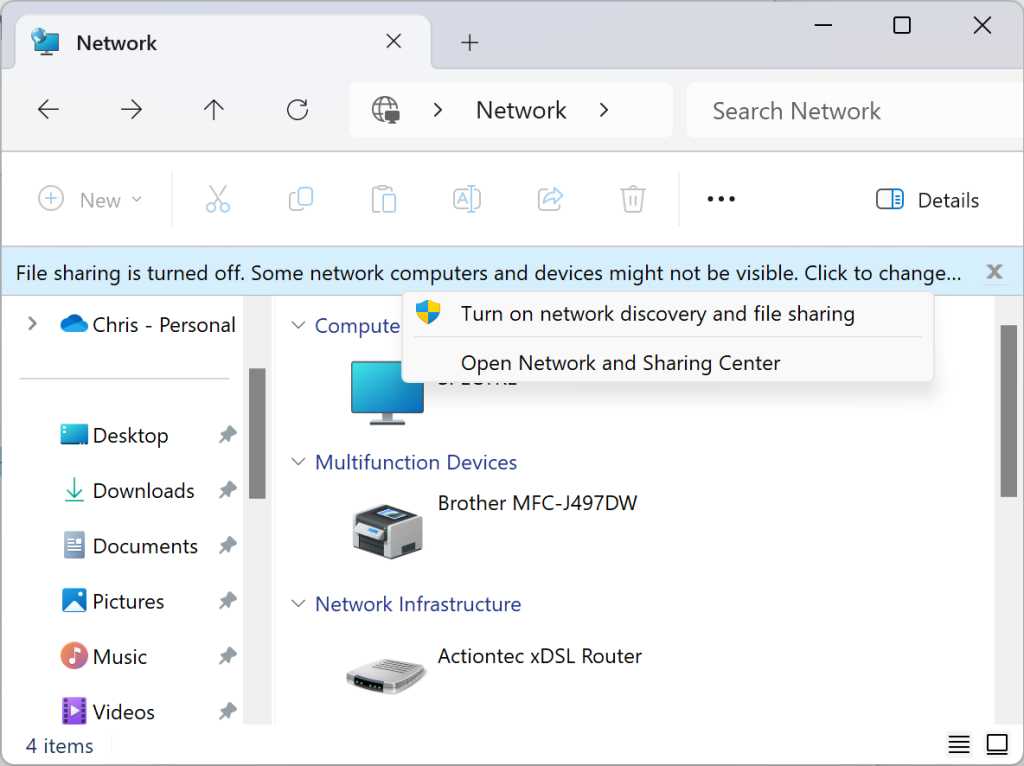1024x766 pixels.
Task: Click the Share icon in the toolbar
Action: pos(549,199)
